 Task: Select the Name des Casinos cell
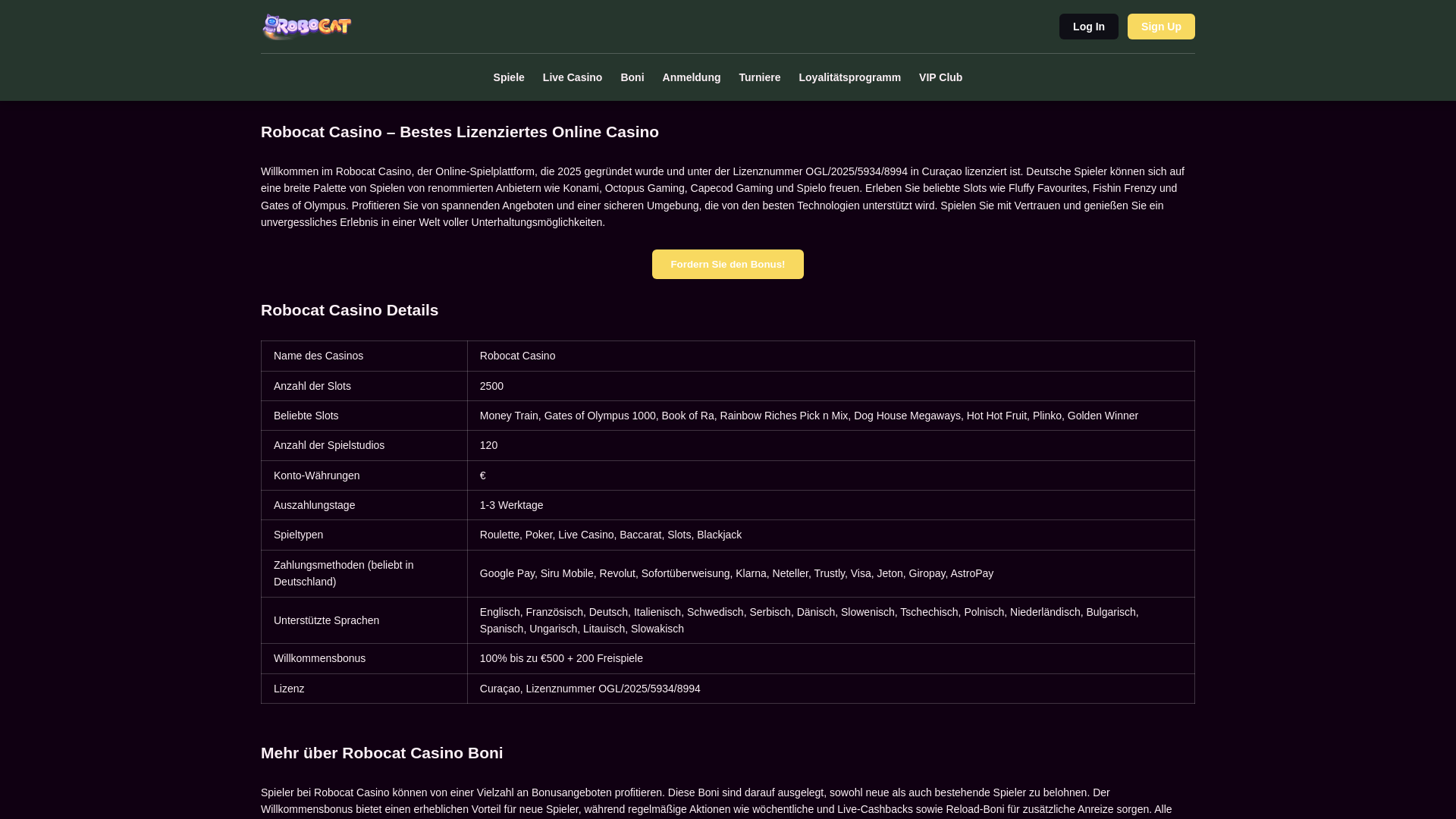[x=364, y=356]
